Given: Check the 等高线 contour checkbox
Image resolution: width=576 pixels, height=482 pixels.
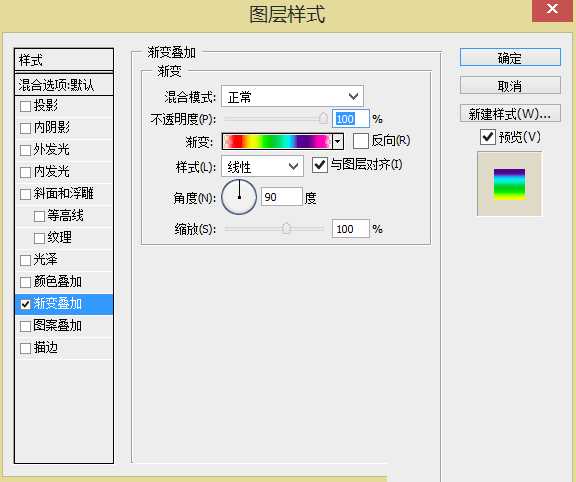Looking at the screenshot, I should pos(39,216).
